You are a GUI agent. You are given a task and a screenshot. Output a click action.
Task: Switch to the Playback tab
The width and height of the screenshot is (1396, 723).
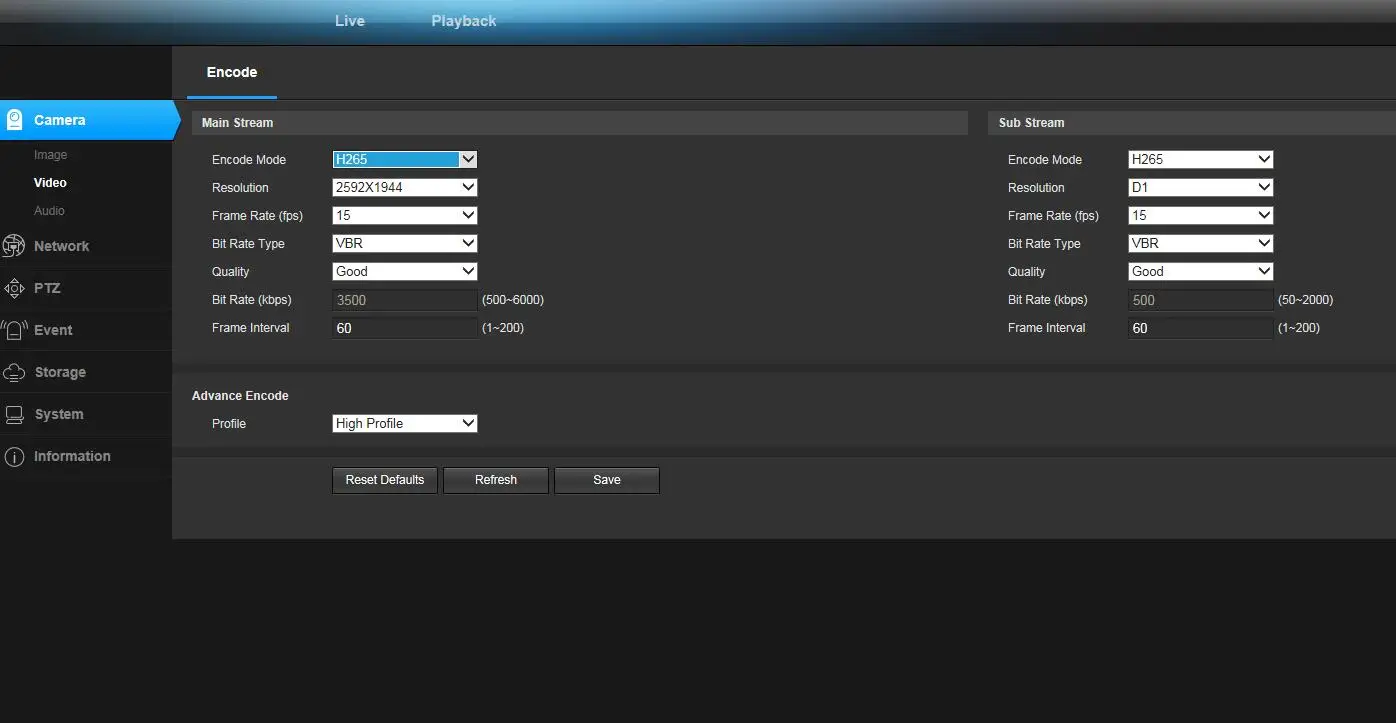pos(464,21)
